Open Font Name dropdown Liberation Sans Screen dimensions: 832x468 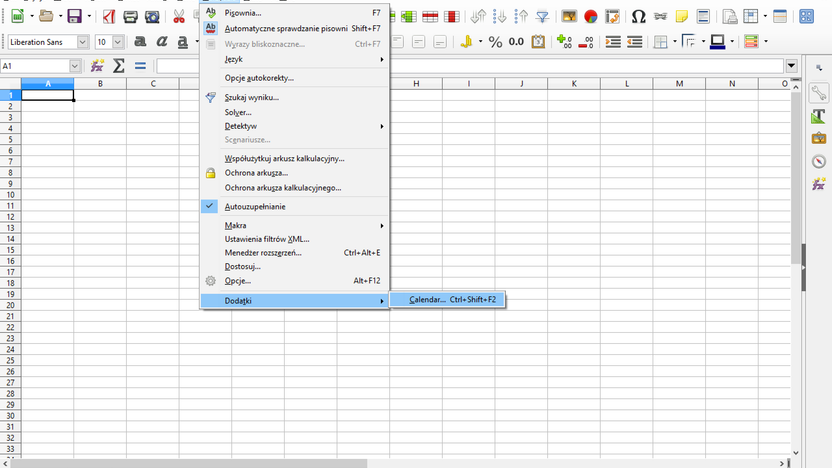82,41
